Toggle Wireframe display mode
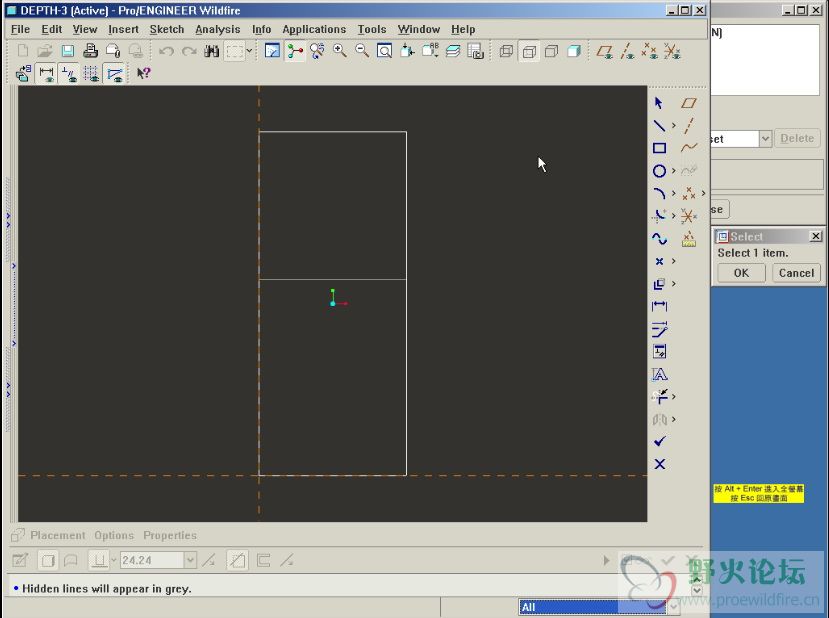 (x=506, y=51)
